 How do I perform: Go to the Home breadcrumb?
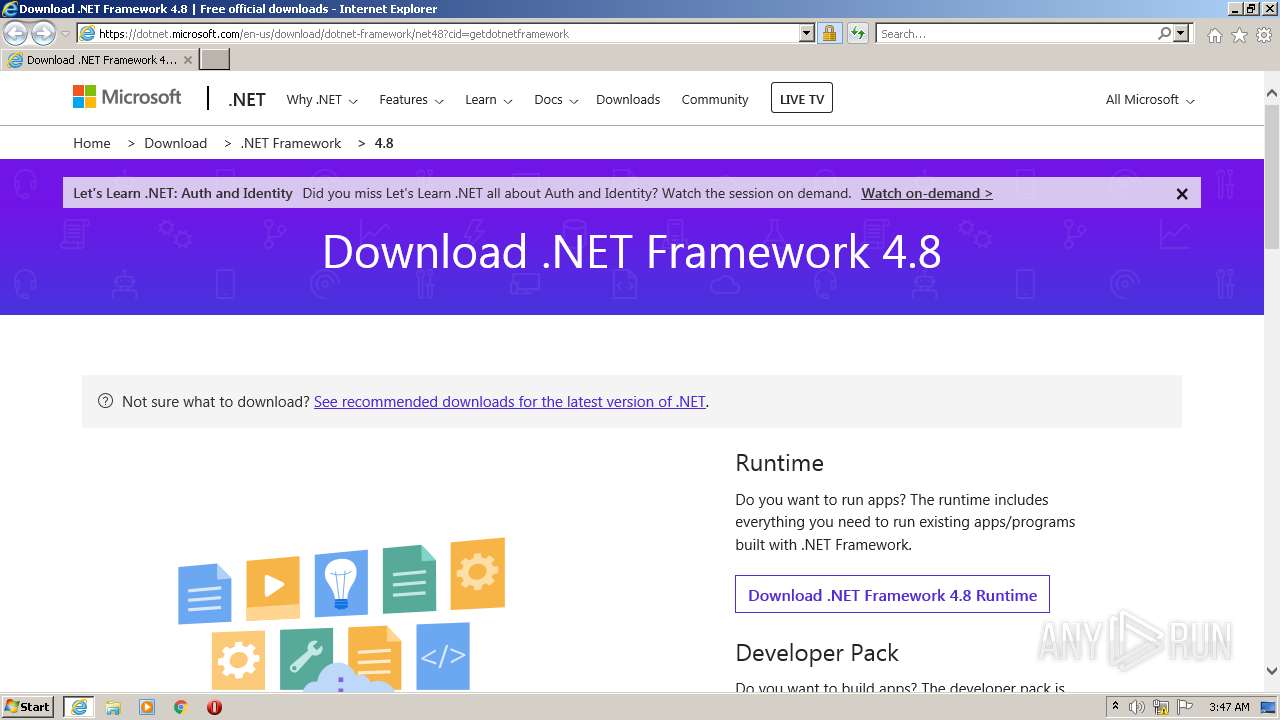click(x=92, y=143)
